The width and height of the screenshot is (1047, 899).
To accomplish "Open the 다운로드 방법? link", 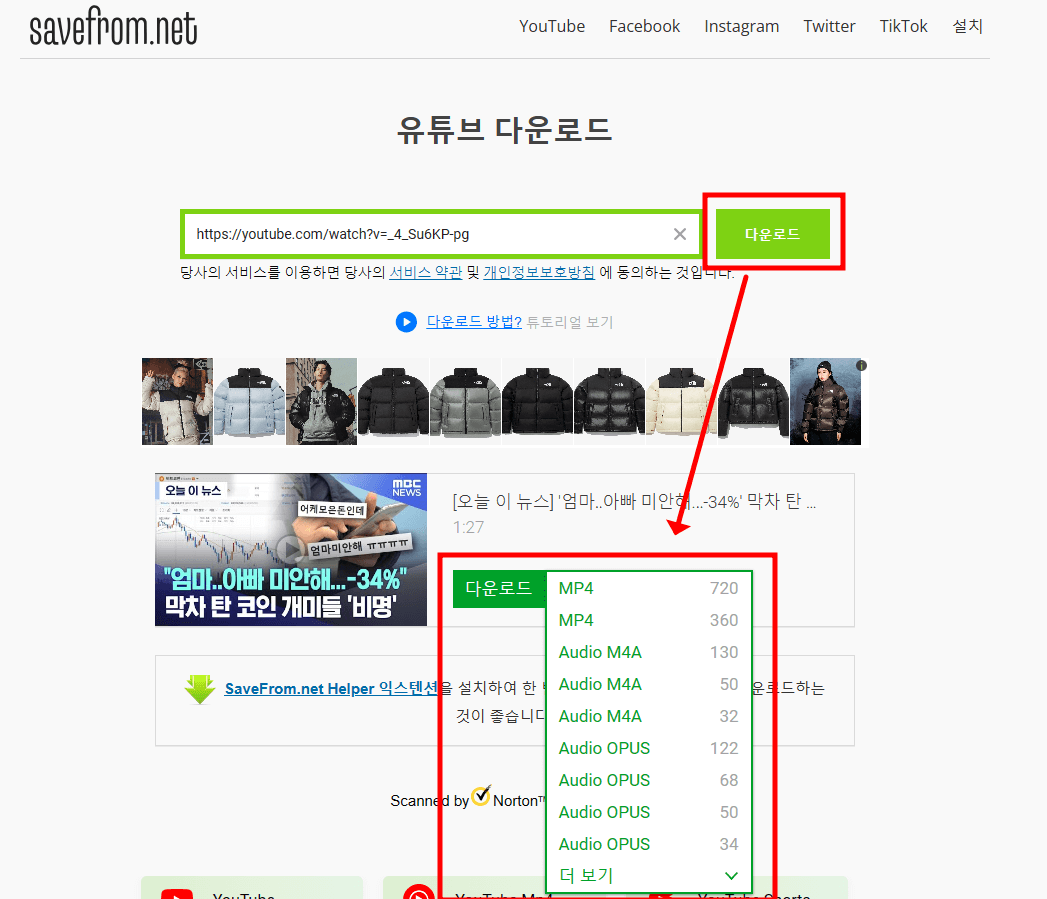I will (x=474, y=322).
